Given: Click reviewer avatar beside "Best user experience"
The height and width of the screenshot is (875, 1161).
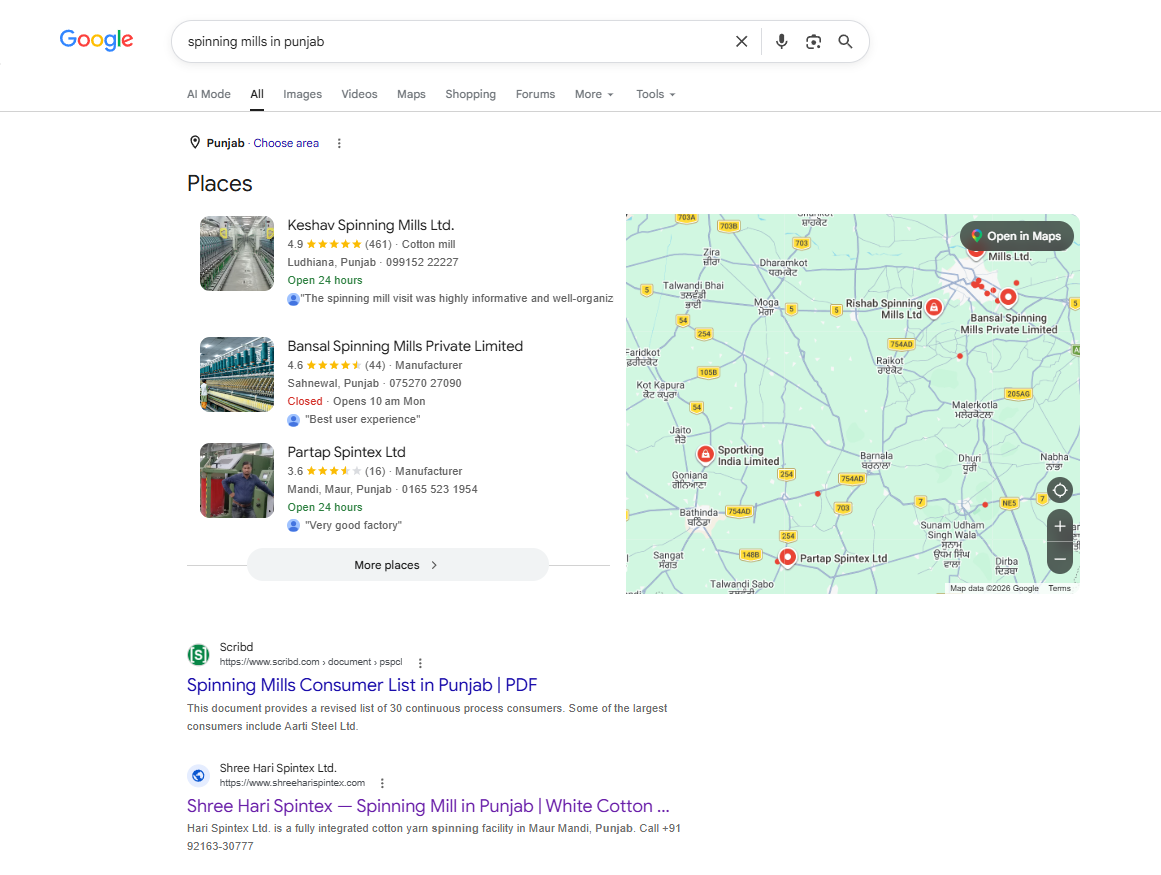Looking at the screenshot, I should [x=293, y=420].
